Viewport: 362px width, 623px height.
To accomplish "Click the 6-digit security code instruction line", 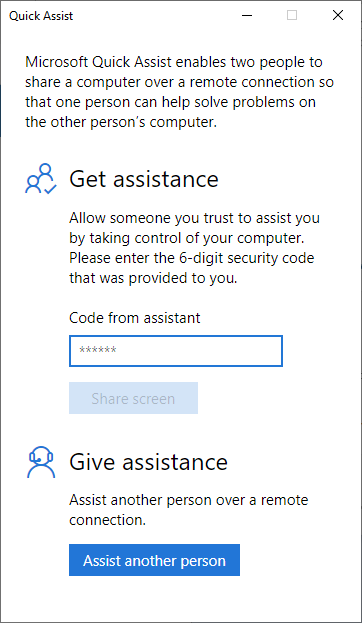I will point(192,258).
